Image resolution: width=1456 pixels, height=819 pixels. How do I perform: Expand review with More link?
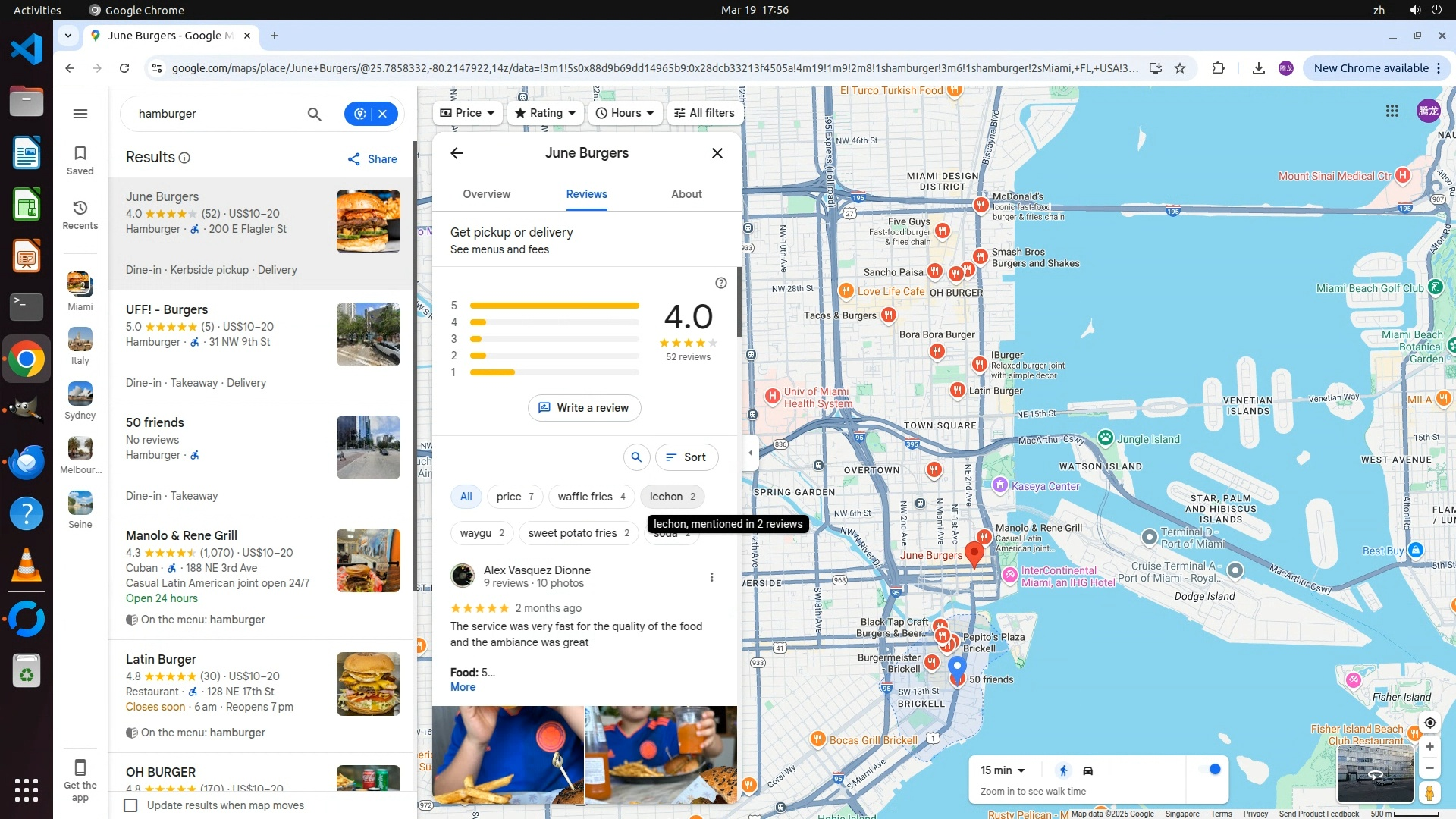[x=463, y=687]
